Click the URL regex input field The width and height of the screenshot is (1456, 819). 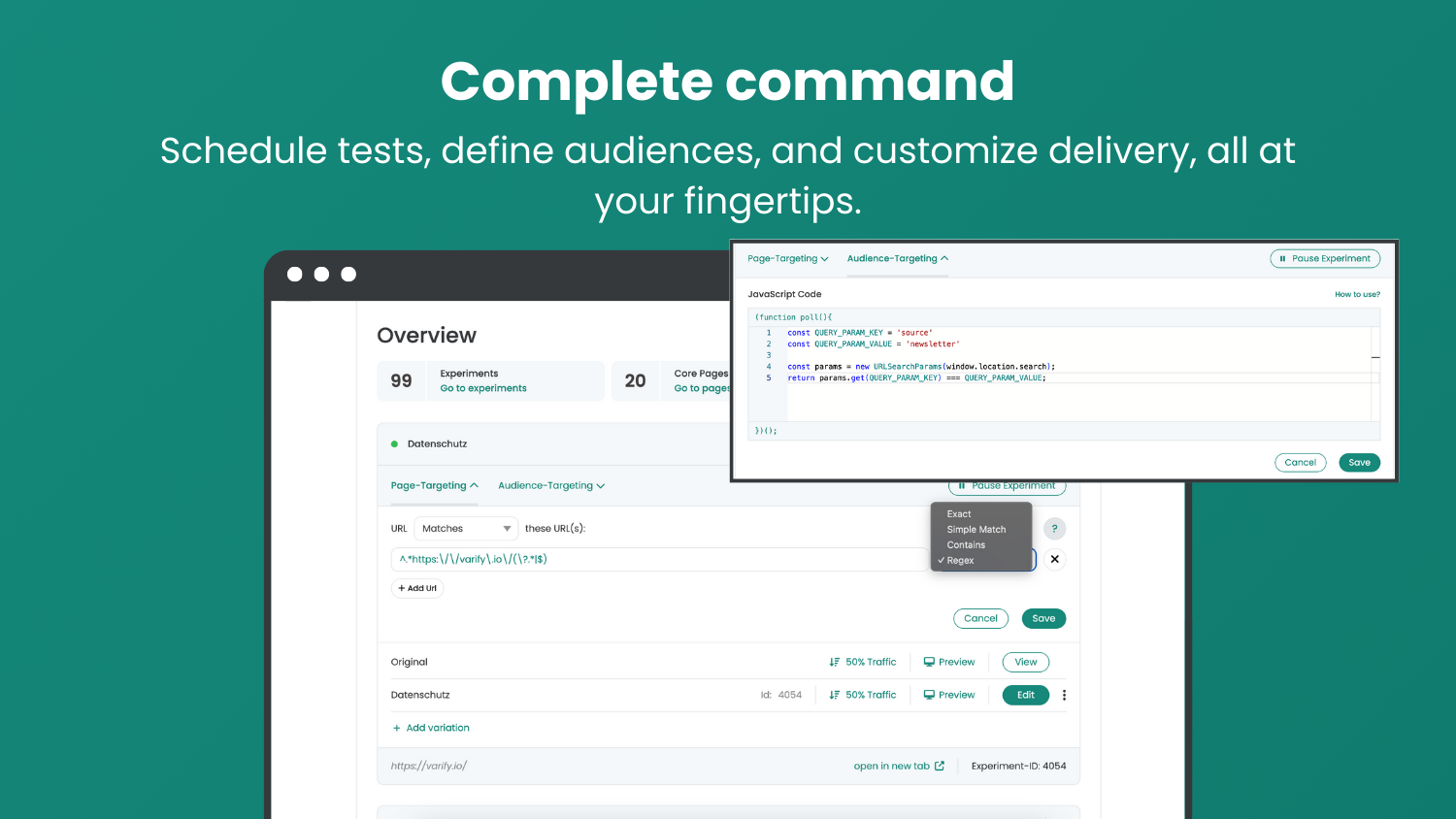pyautogui.click(x=660, y=560)
